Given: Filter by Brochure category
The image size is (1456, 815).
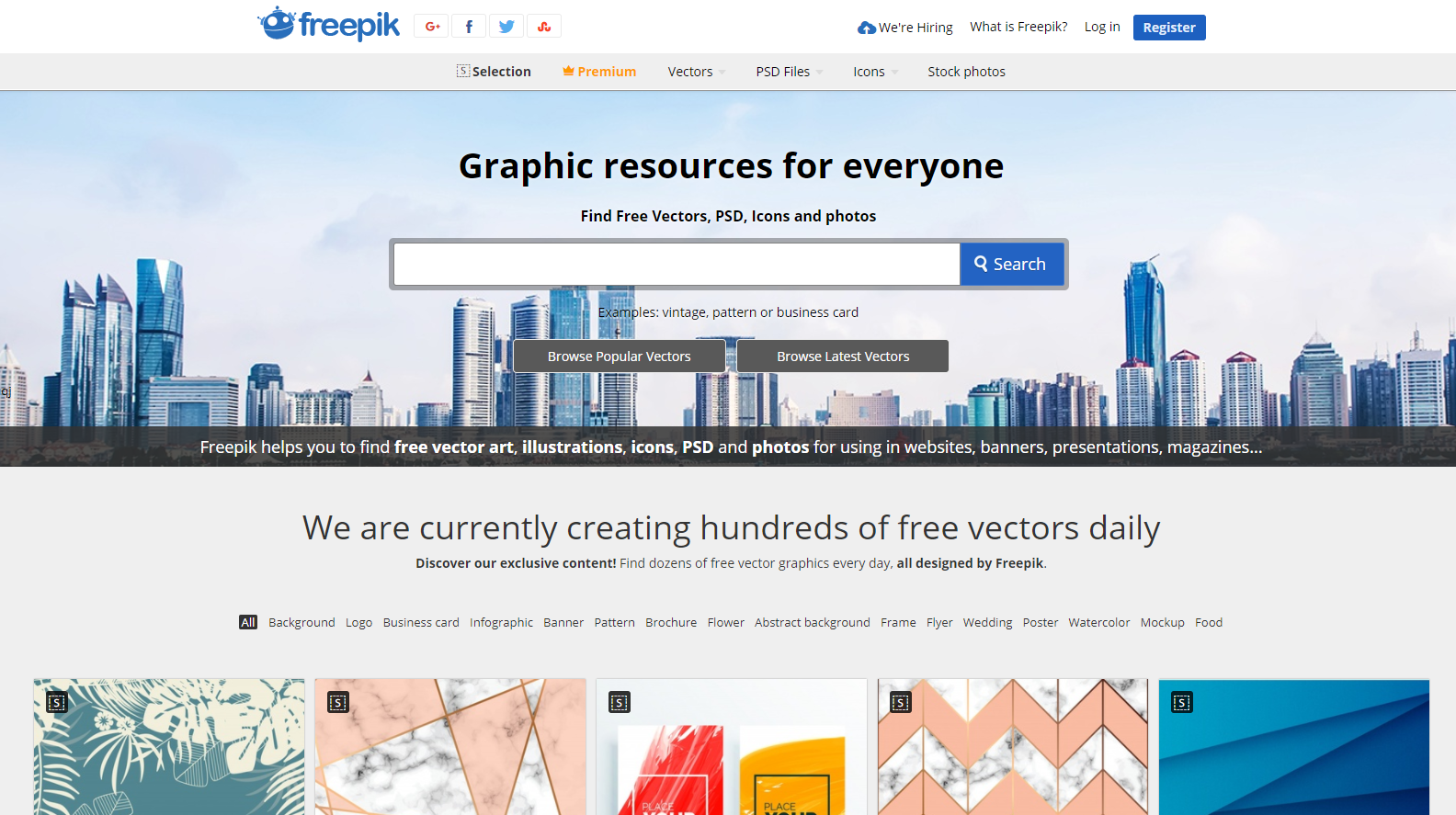Looking at the screenshot, I should click(671, 622).
